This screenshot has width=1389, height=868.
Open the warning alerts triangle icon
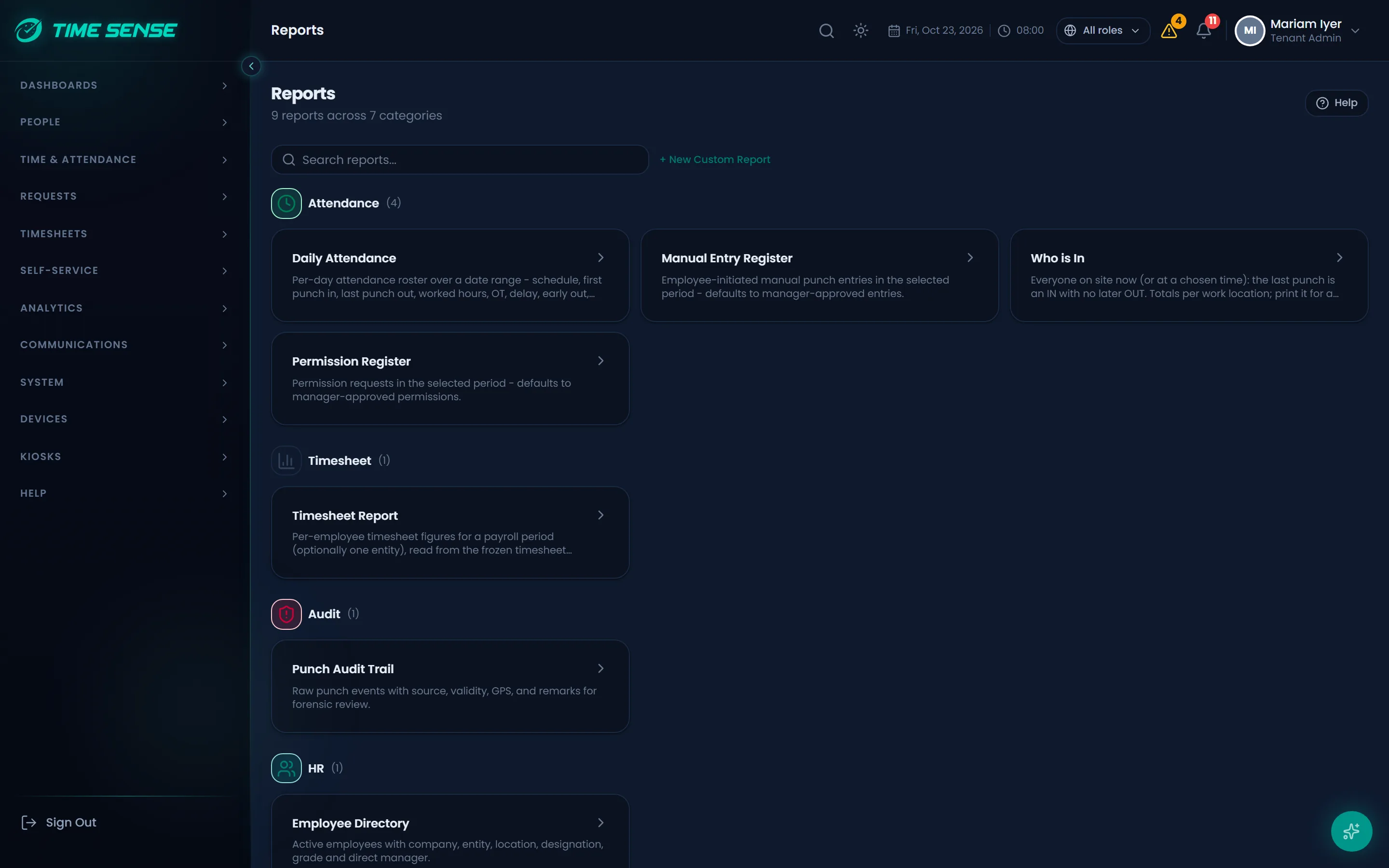click(x=1169, y=30)
